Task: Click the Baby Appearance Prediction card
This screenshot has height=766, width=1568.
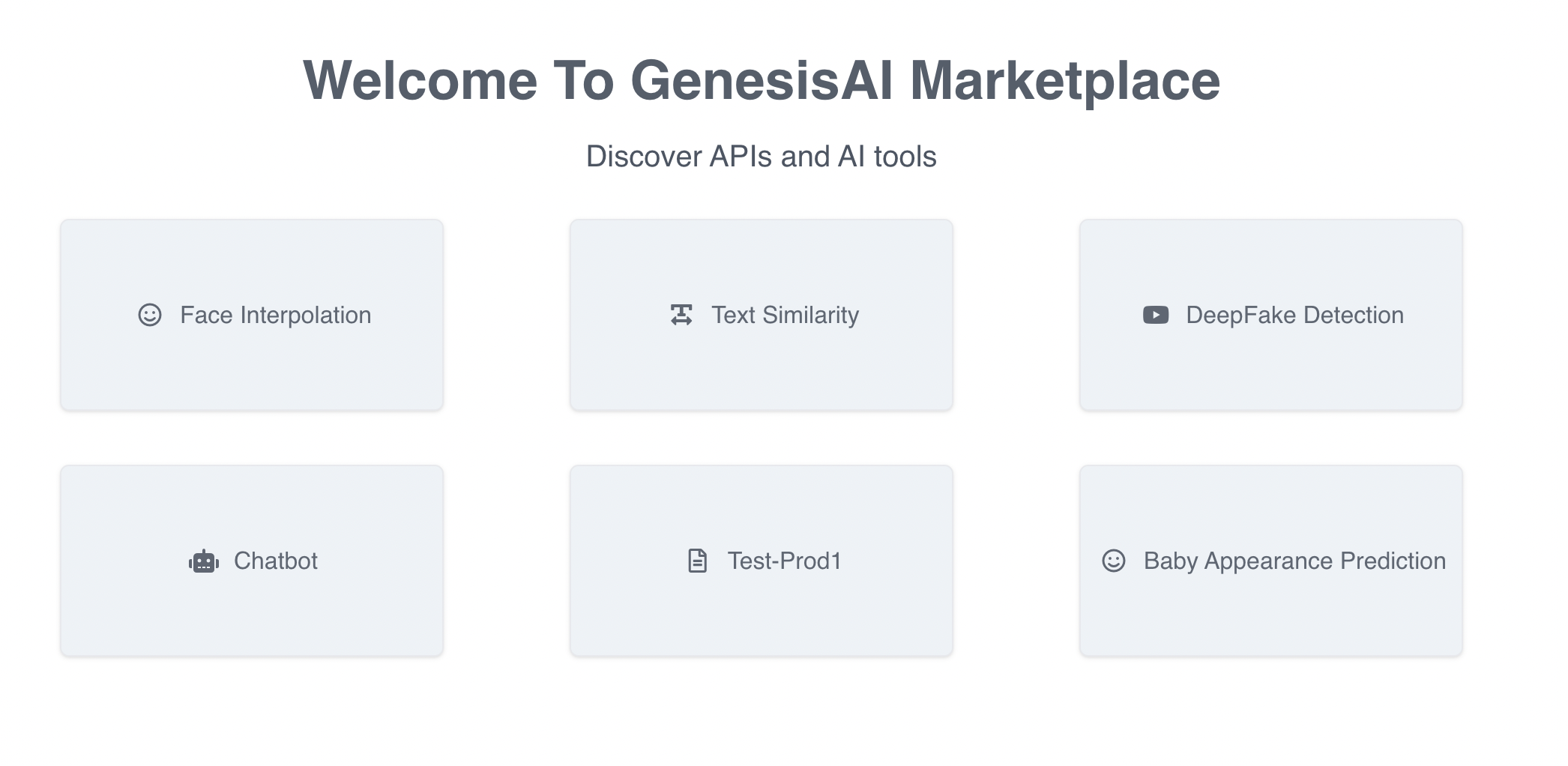Action: (1270, 561)
